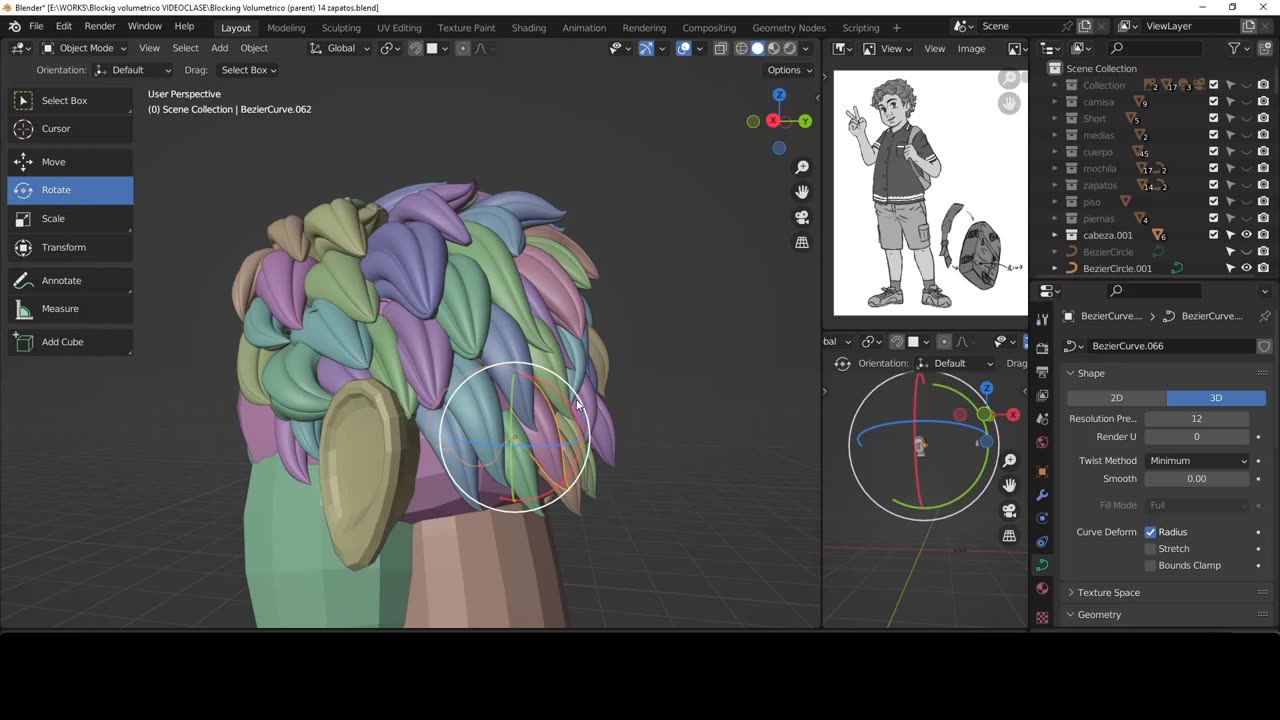Toggle snapping magnet in viewport header
This screenshot has height=720, width=1280.
tap(415, 48)
